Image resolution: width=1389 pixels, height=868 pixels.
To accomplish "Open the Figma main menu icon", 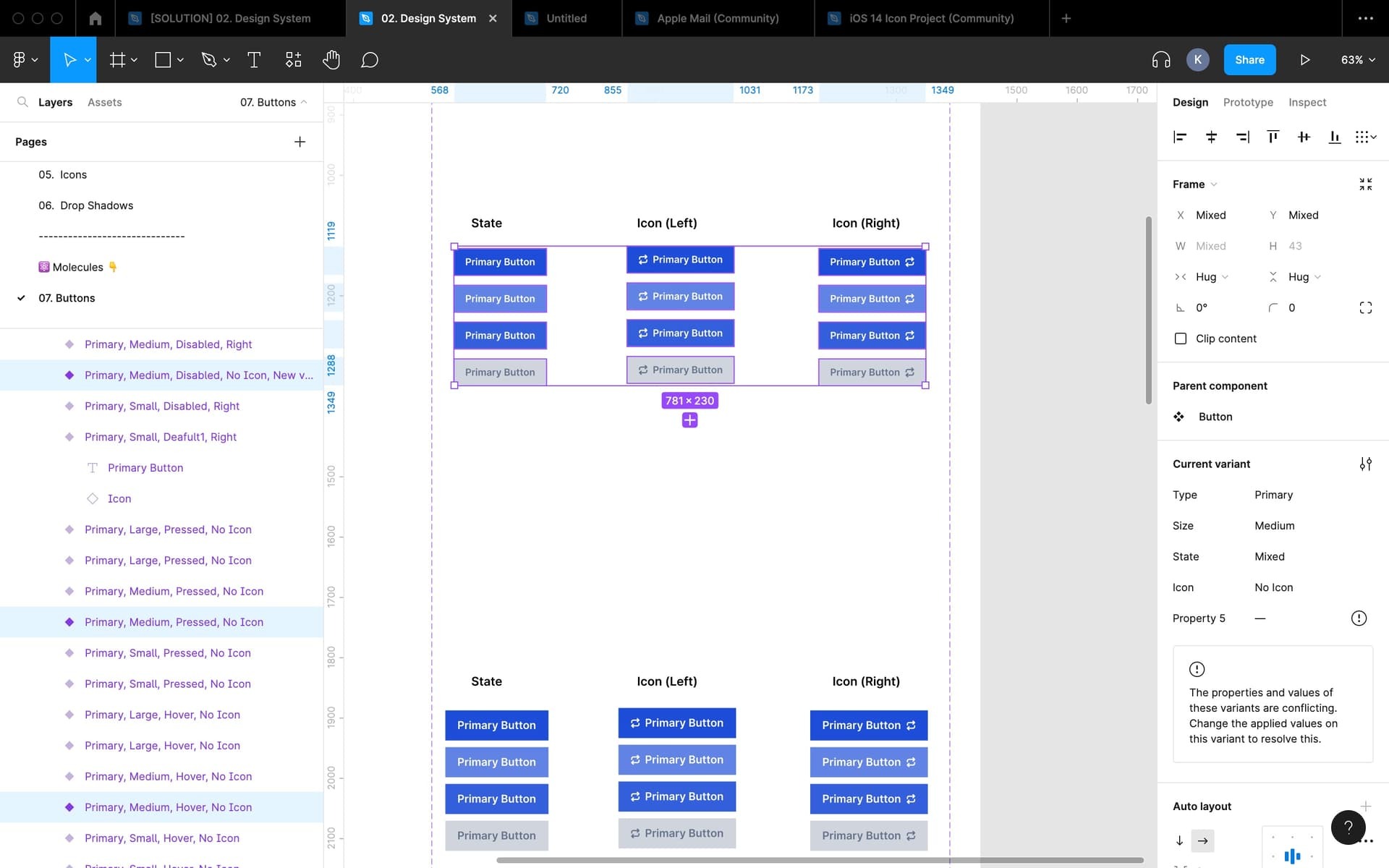I will (20, 59).
